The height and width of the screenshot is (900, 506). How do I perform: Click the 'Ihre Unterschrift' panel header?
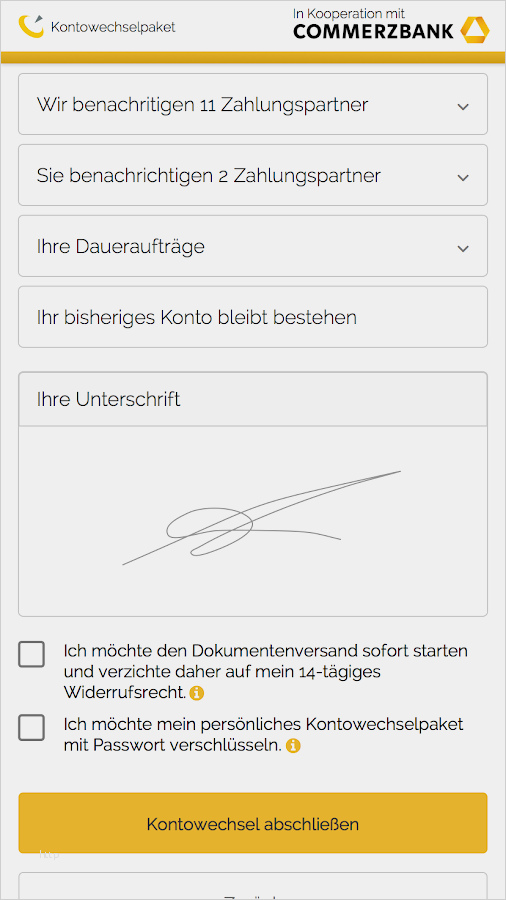coord(253,399)
